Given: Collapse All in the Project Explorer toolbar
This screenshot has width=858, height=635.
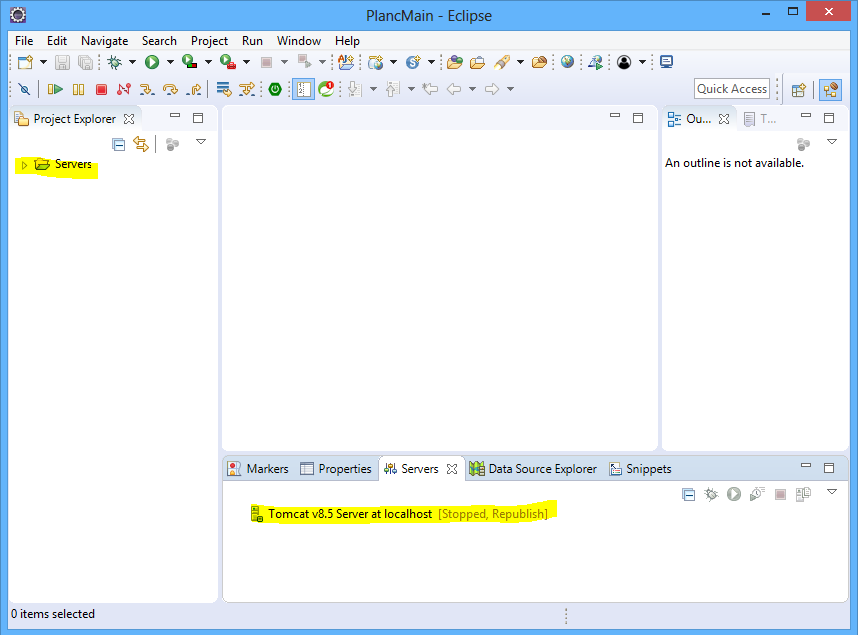Looking at the screenshot, I should (118, 144).
